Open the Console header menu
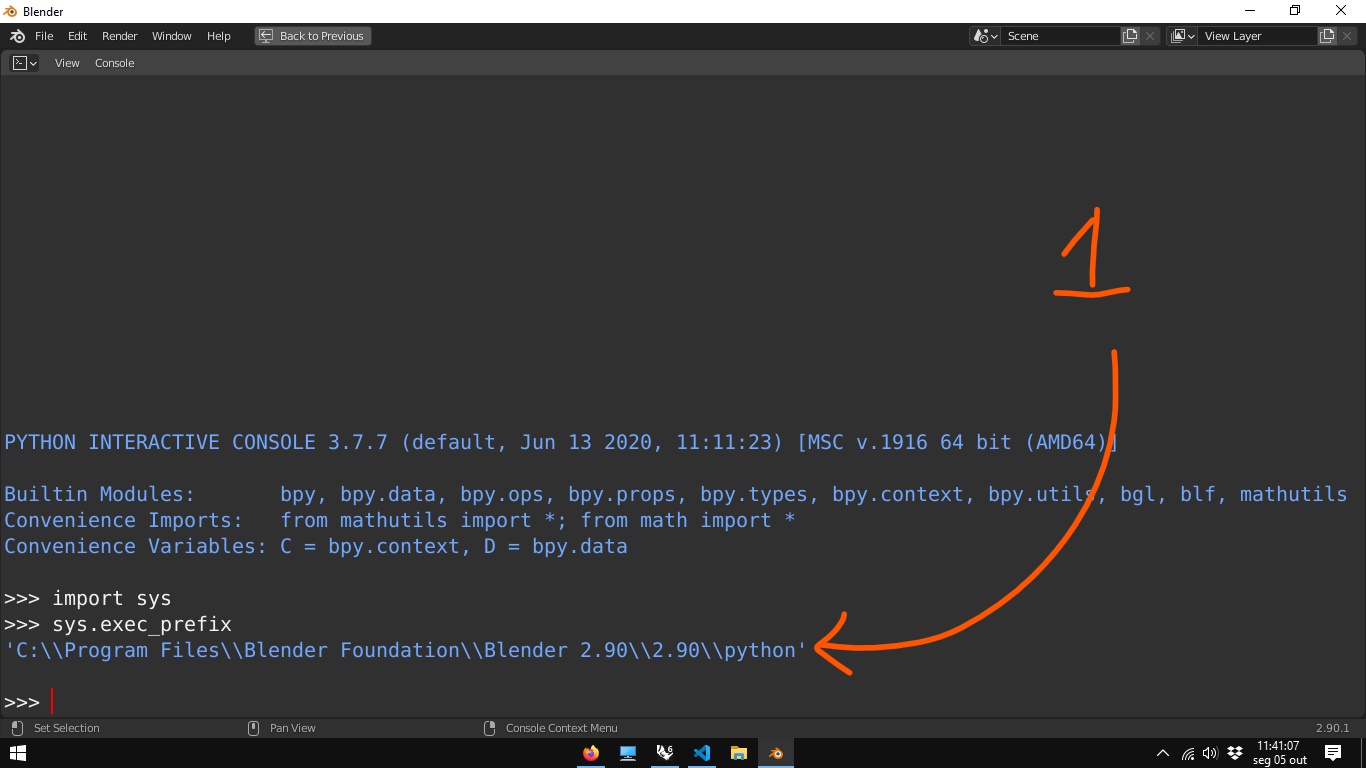The image size is (1366, 768). pos(114,63)
